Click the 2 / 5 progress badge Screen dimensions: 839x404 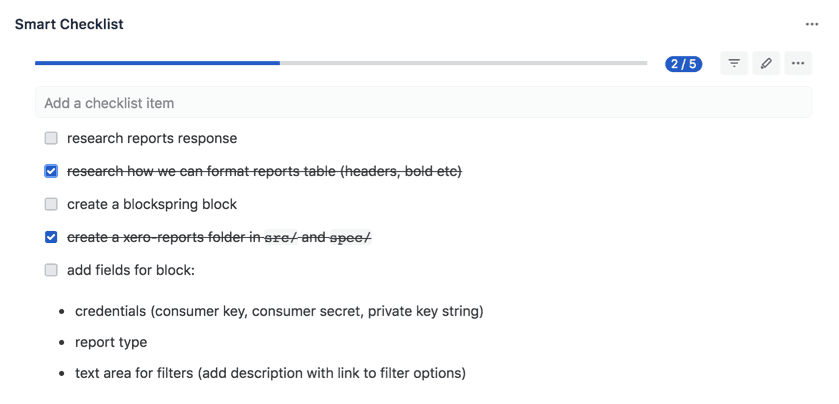(683, 64)
